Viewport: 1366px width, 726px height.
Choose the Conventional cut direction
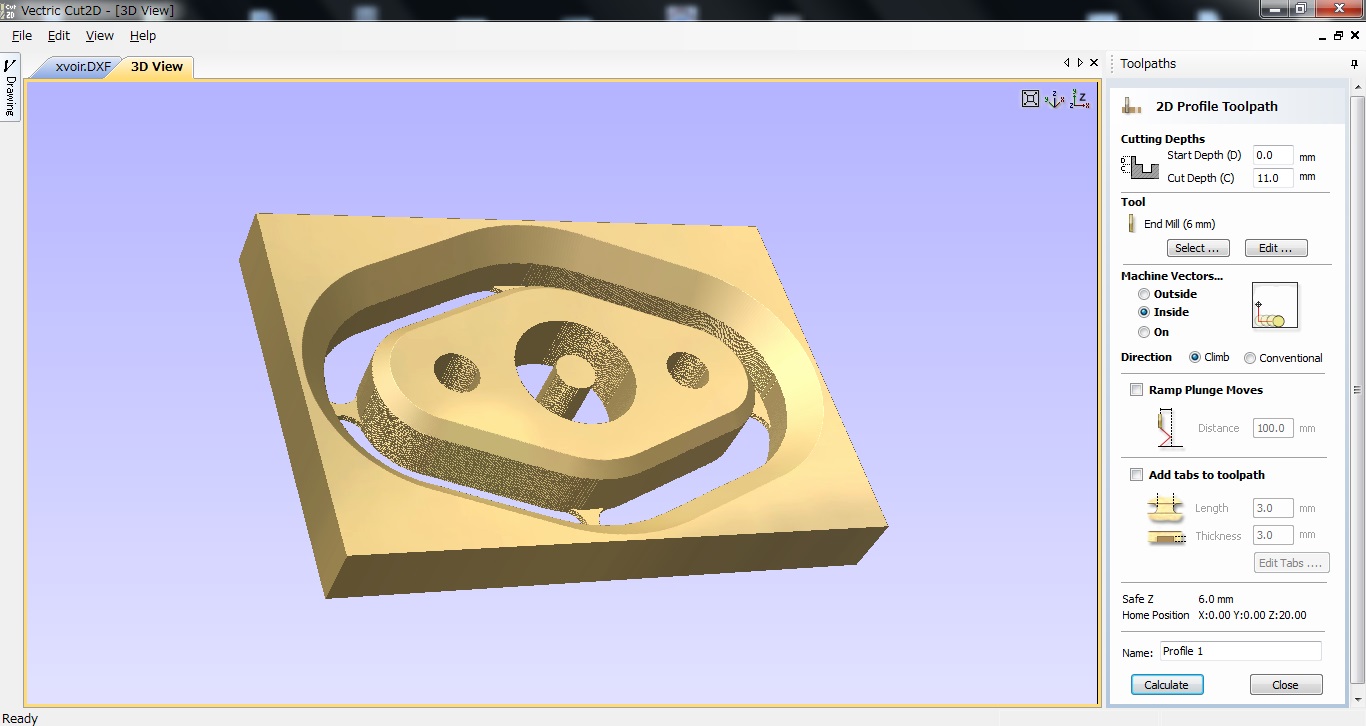point(1250,358)
